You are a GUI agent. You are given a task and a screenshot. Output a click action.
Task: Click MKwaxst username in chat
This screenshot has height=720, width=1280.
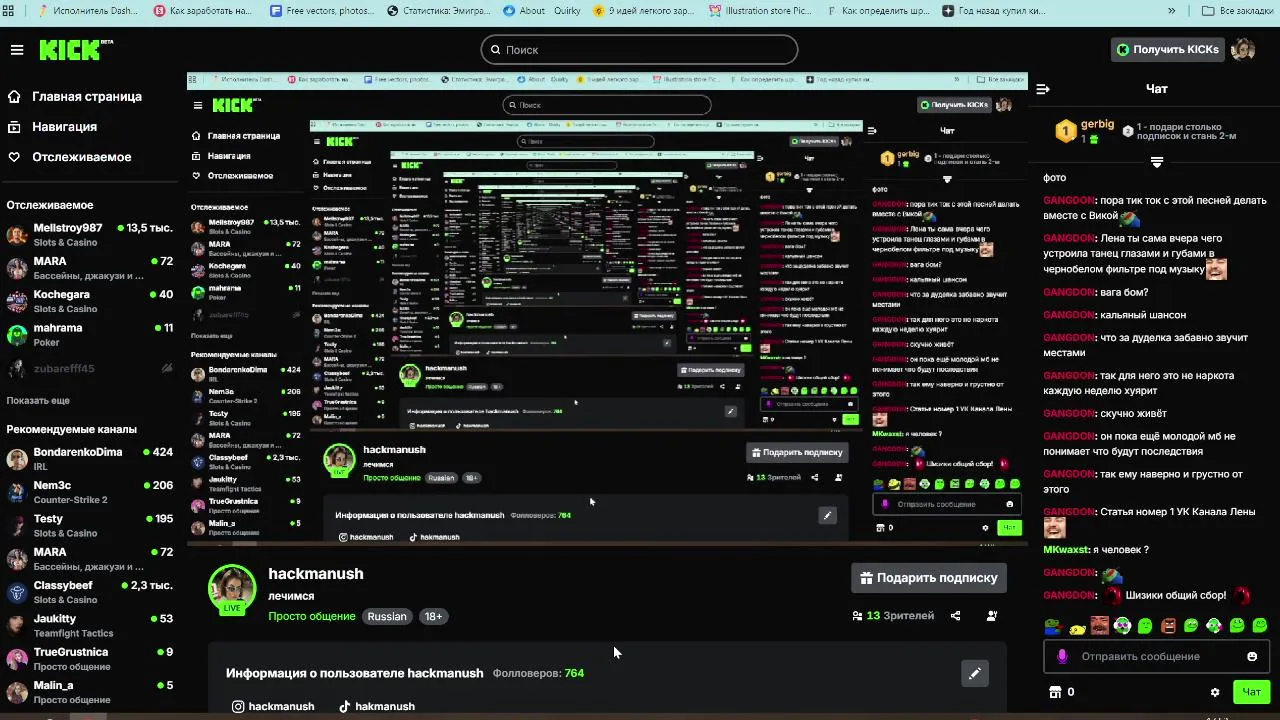(x=1067, y=549)
